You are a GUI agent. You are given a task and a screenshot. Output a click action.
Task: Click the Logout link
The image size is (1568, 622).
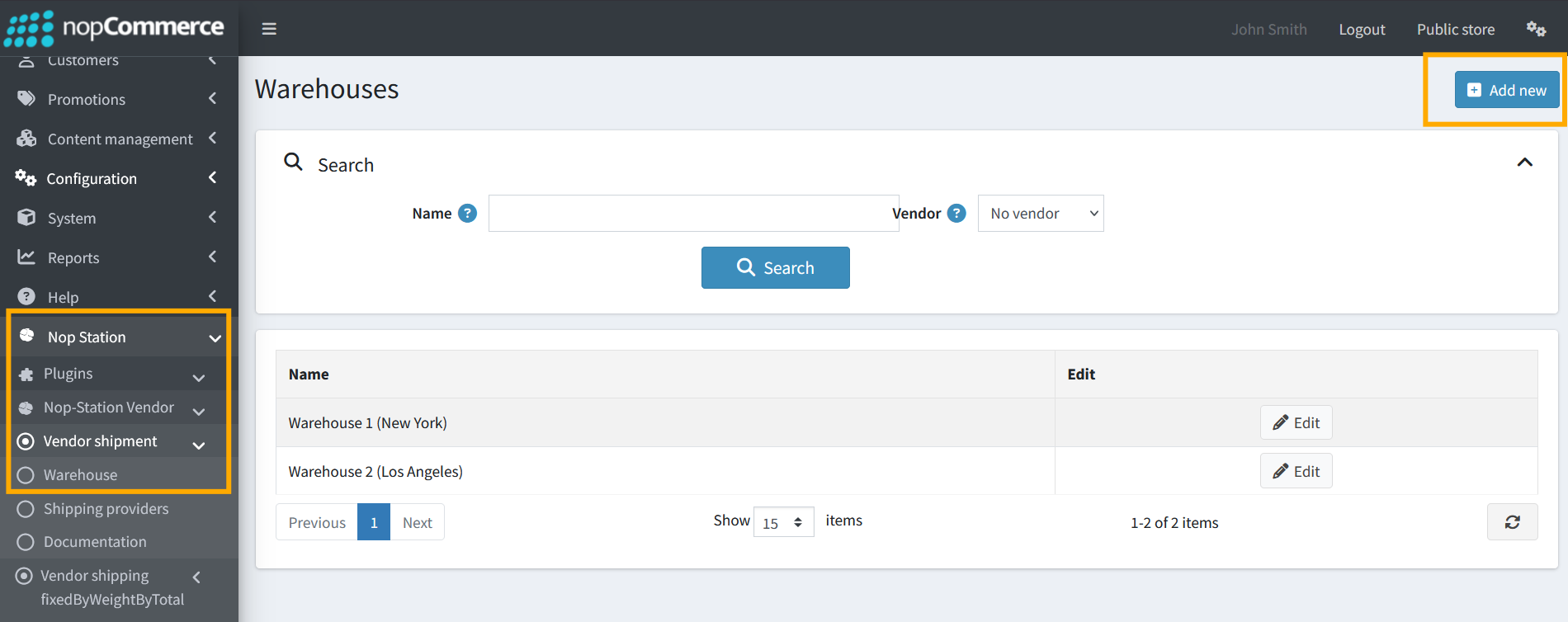pyautogui.click(x=1362, y=30)
